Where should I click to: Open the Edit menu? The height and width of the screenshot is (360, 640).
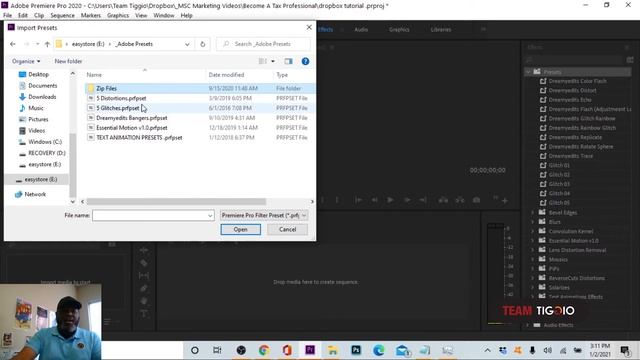tap(23, 16)
